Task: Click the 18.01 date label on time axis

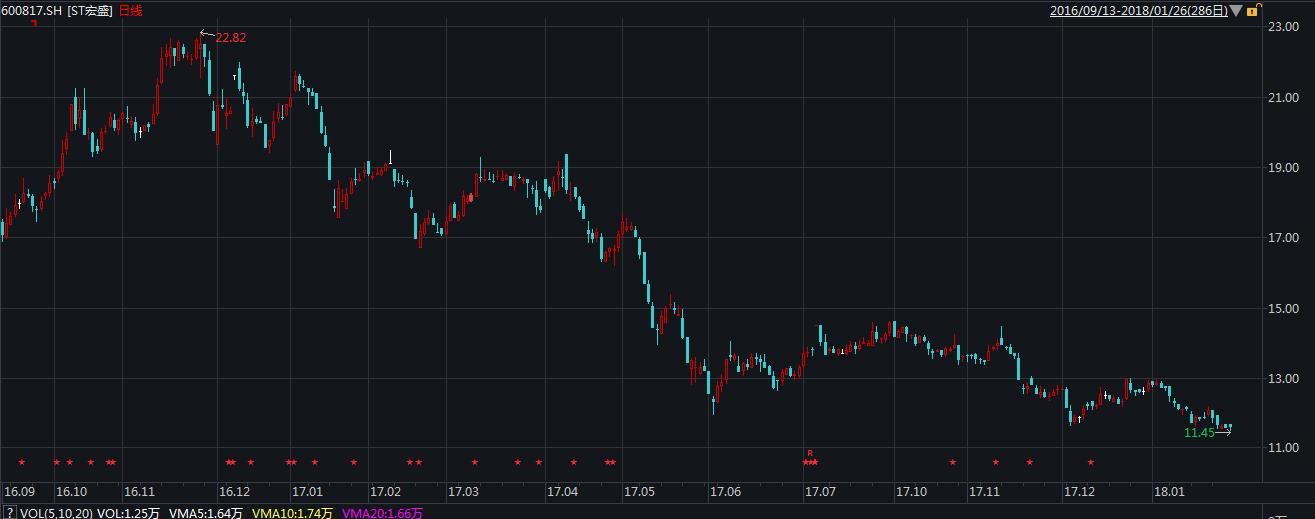Action: point(1168,492)
